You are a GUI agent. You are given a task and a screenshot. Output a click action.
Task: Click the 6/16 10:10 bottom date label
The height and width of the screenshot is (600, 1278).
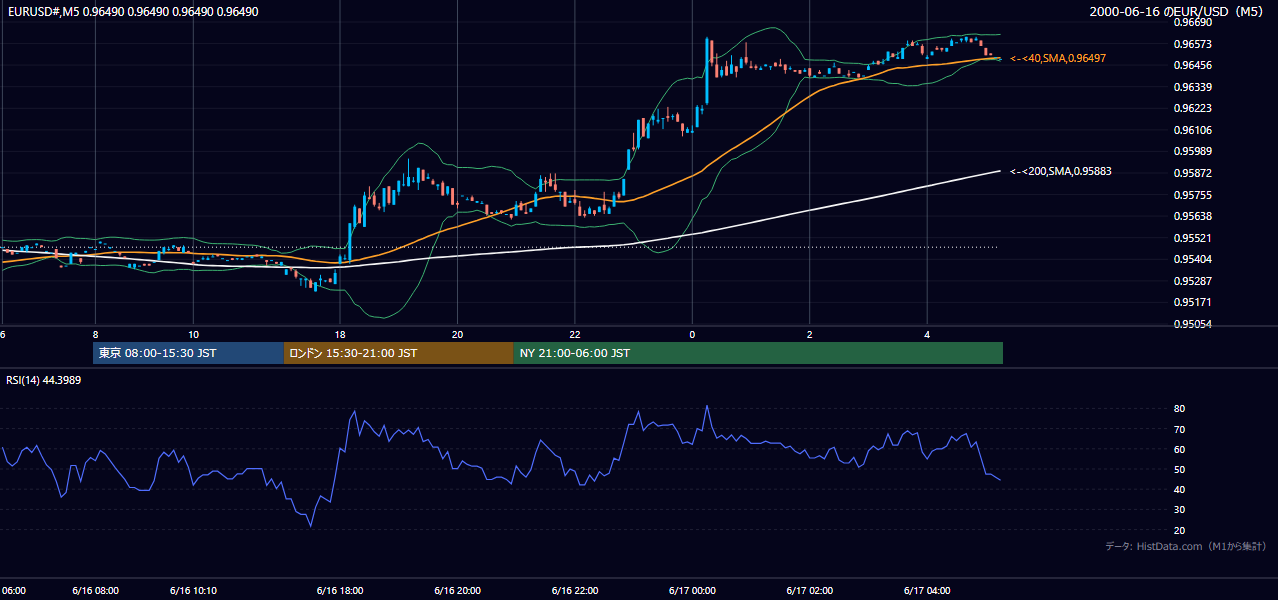(193, 590)
